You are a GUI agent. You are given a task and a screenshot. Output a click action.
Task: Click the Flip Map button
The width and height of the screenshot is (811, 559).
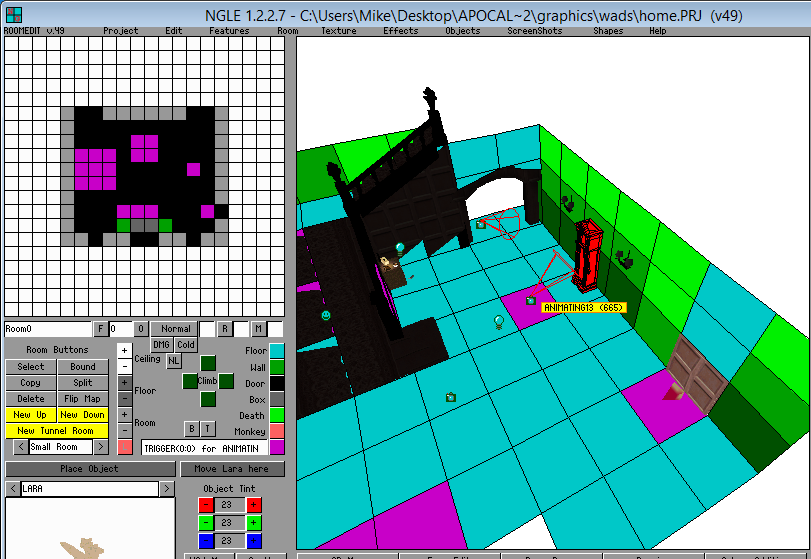(83, 399)
